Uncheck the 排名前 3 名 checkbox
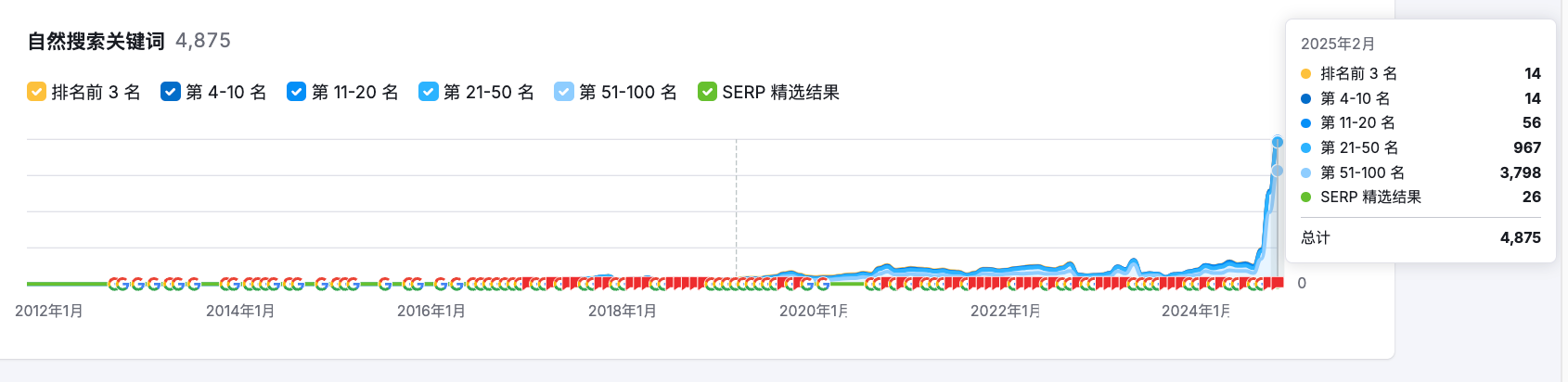 [x=37, y=92]
